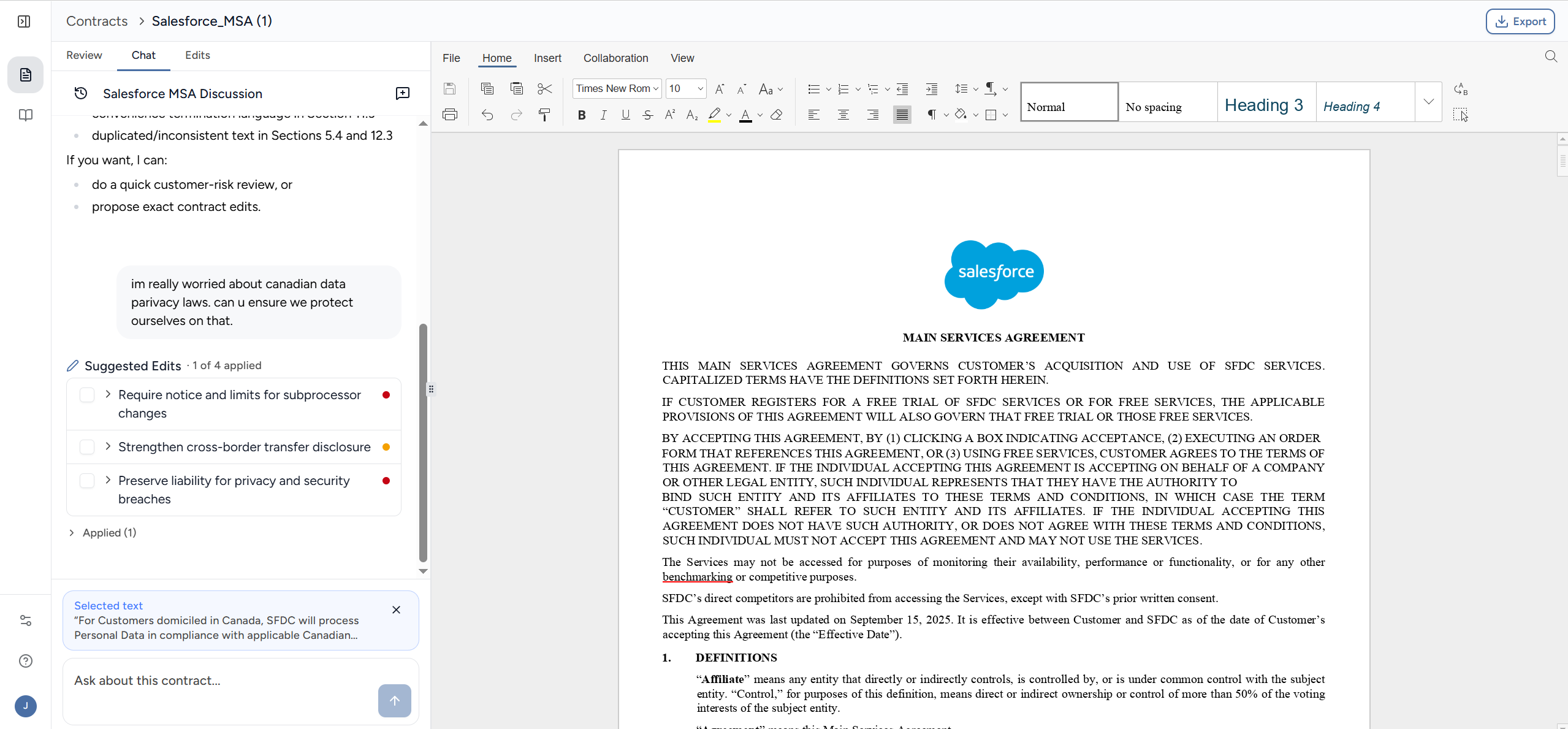Image resolution: width=1568 pixels, height=729 pixels.
Task: Switch to the Edits tab
Action: click(x=197, y=55)
